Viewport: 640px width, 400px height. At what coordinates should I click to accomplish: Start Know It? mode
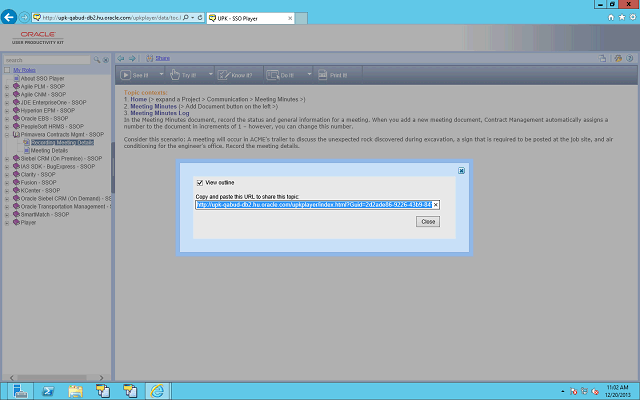[x=236, y=75]
